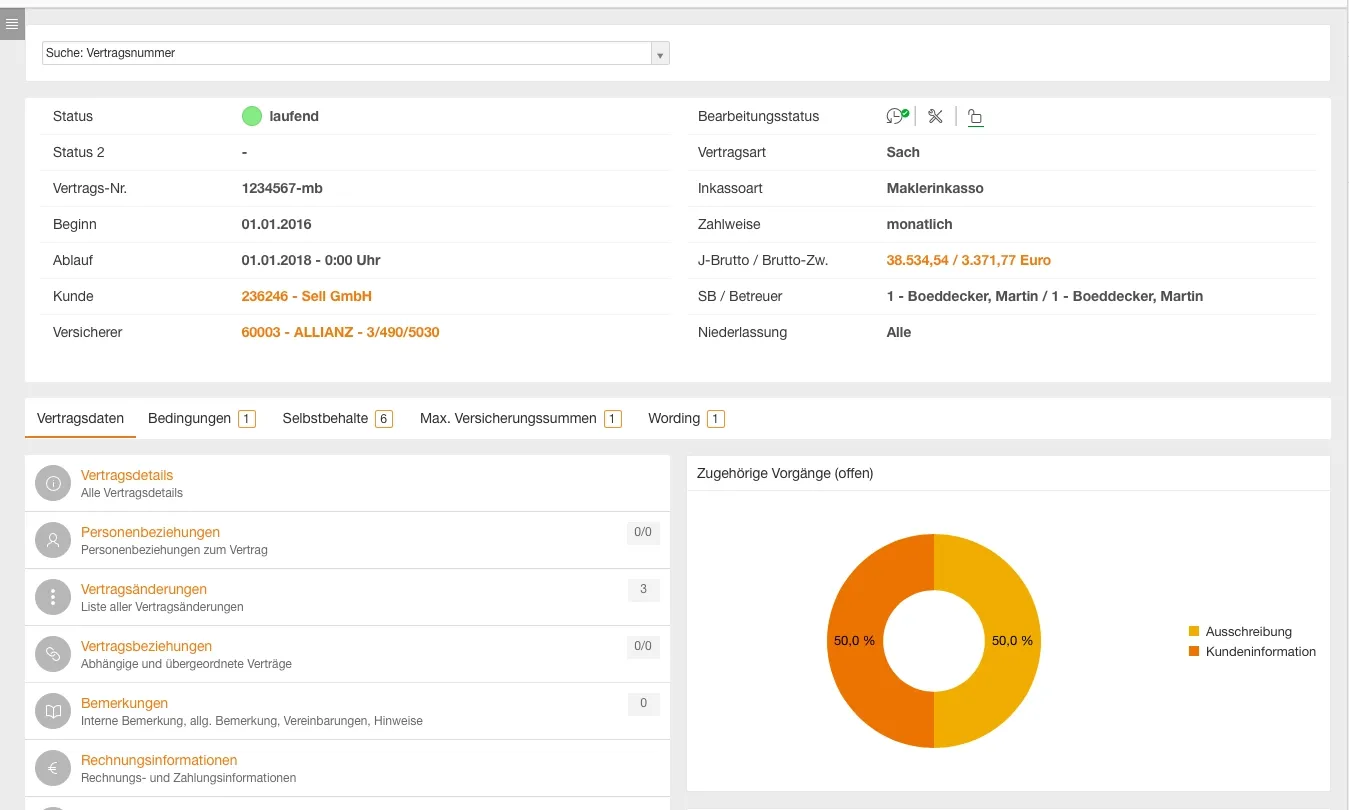
Task: Toggle Kundeninformation legend swatch in chart
Action: pyautogui.click(x=1194, y=651)
